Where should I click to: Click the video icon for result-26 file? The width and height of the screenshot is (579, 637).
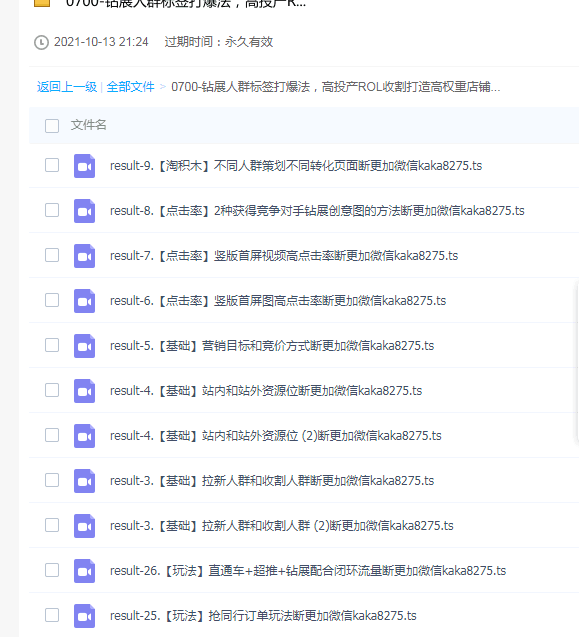(85, 571)
